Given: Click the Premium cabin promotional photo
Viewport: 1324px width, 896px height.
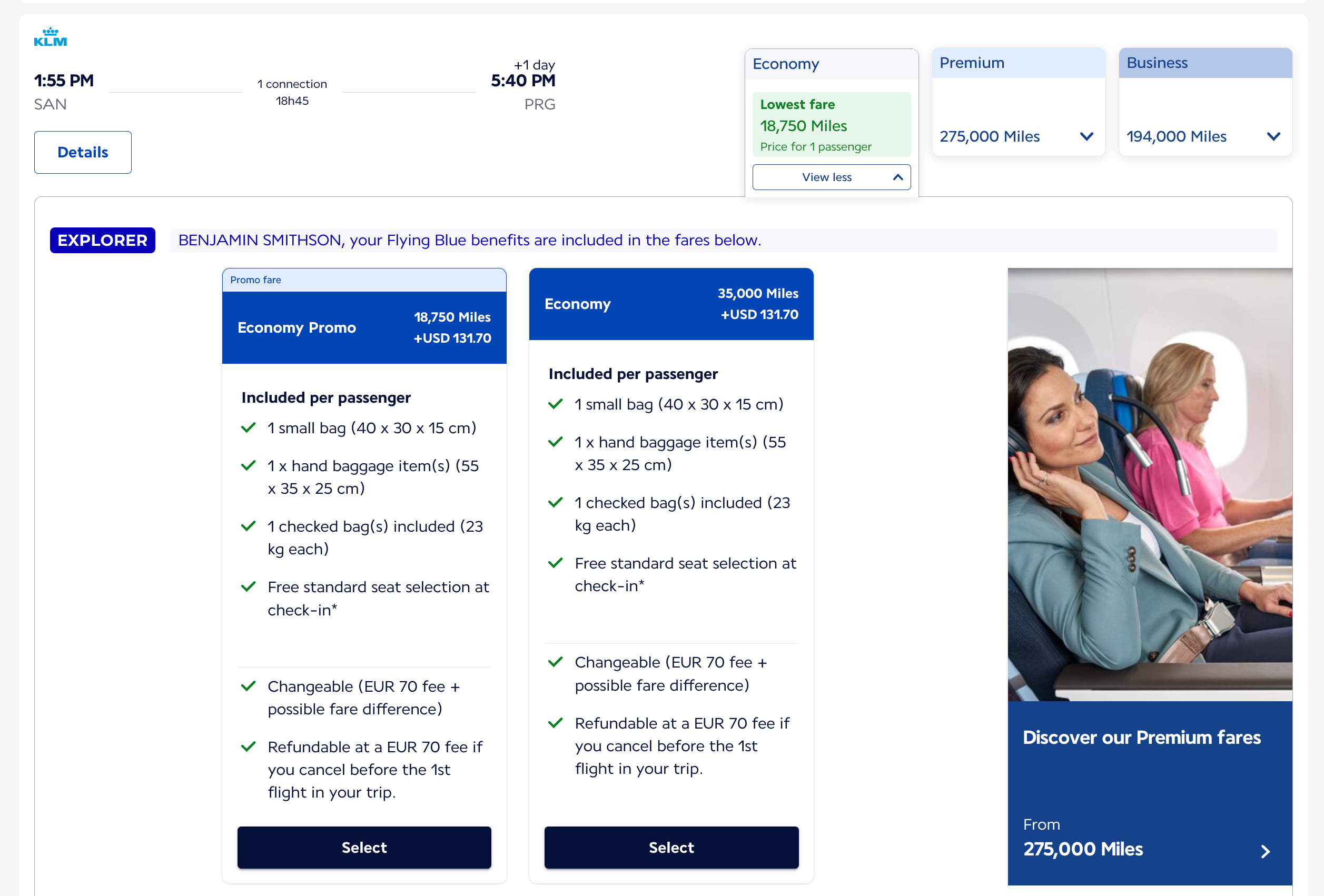Looking at the screenshot, I should (x=1149, y=484).
